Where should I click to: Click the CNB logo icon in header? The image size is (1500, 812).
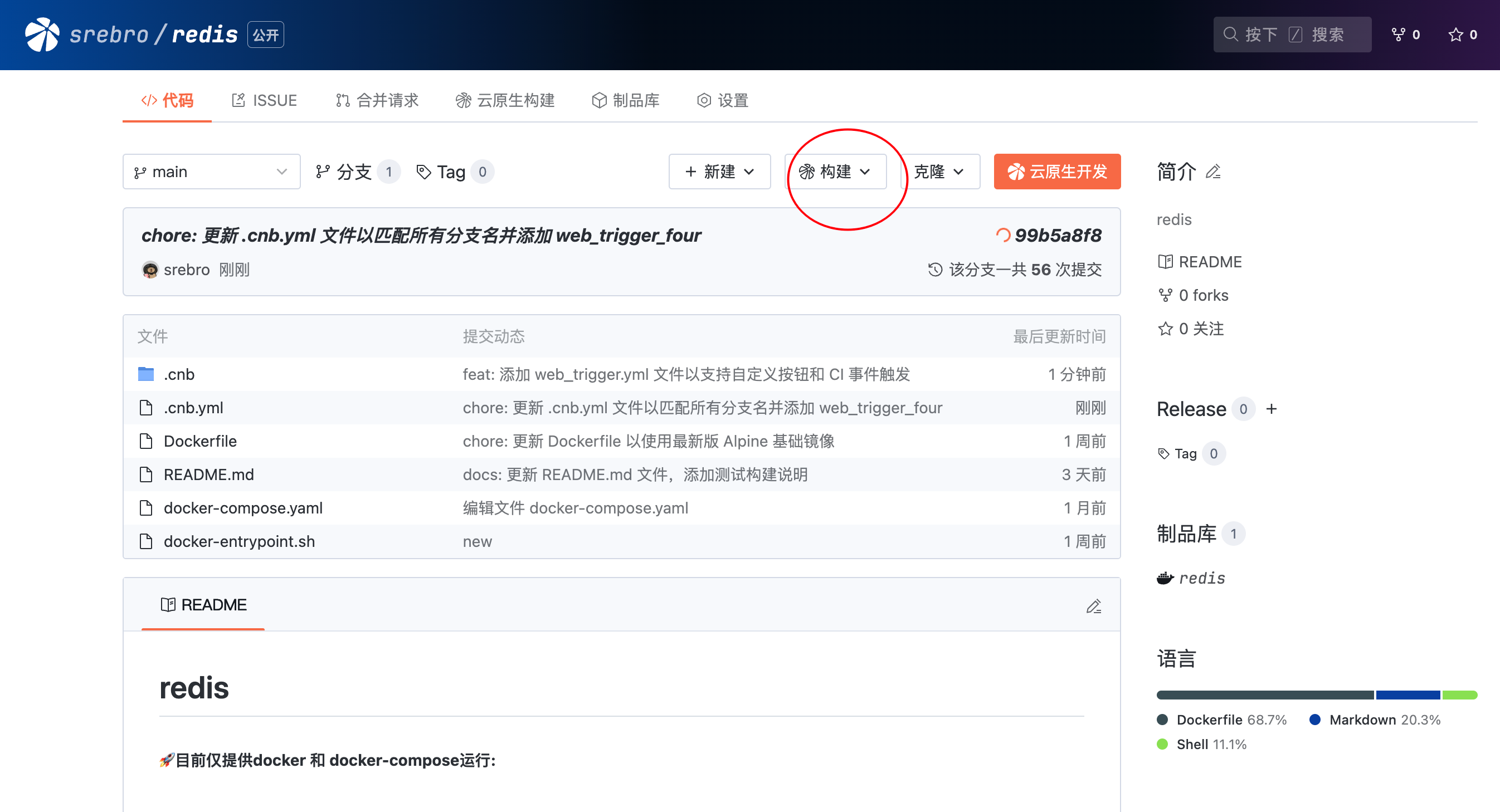point(42,35)
